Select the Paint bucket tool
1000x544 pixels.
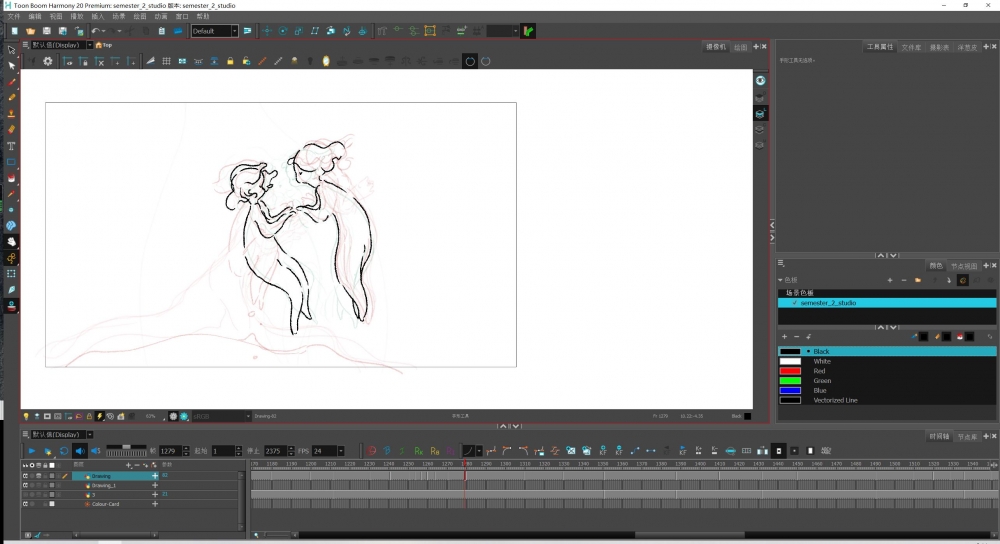[x=11, y=178]
